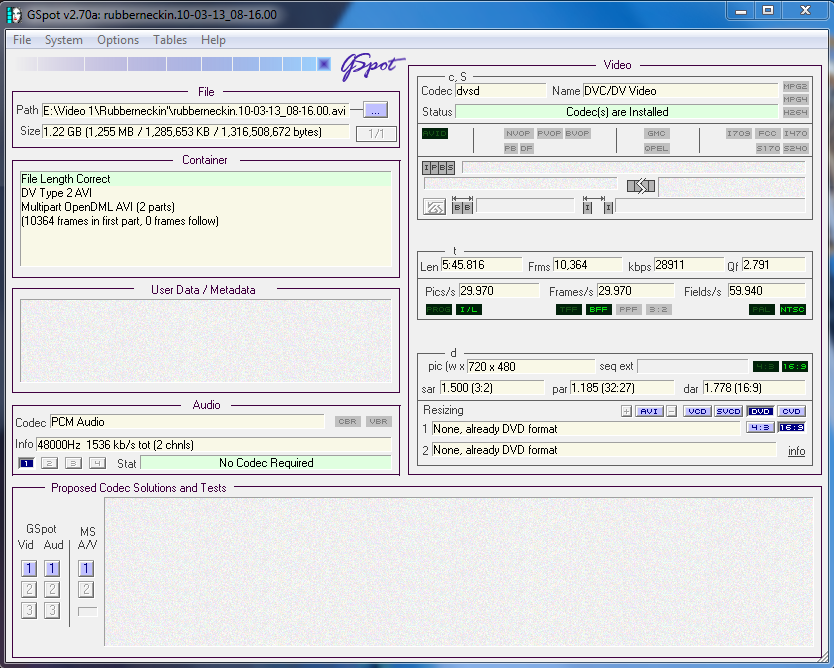This screenshot has height=668, width=834.
Task: Click the IPBS frame type indicator
Action: click(438, 168)
